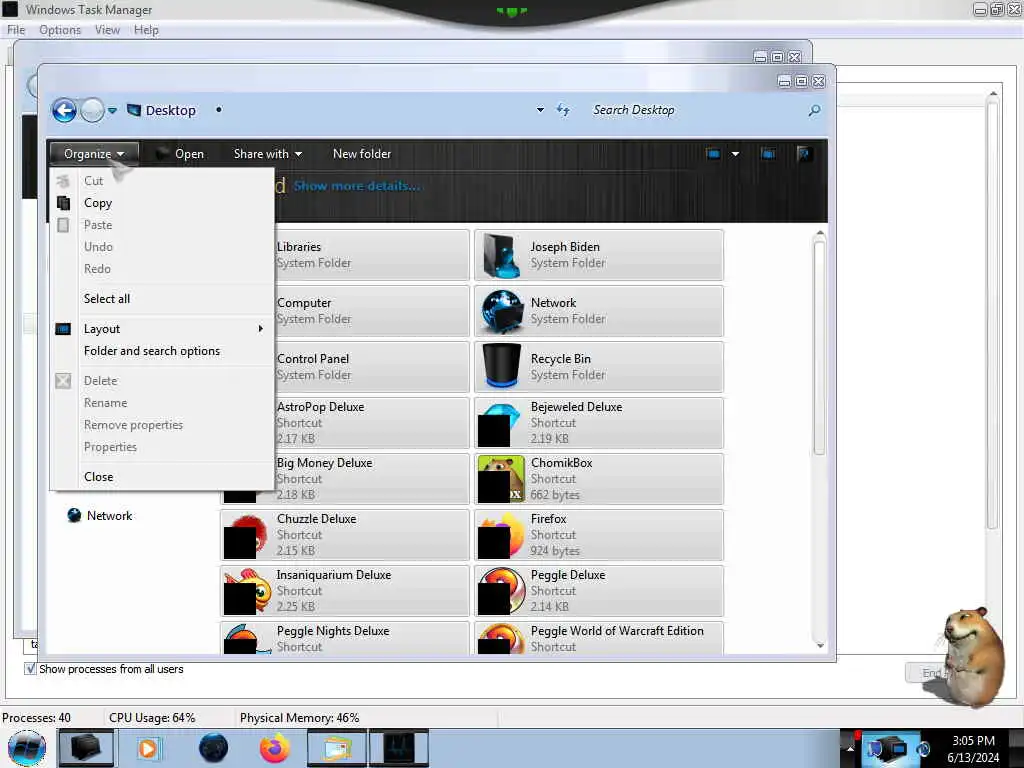Click the Task Manager vertical scrollbar
Viewport: 1024px width, 768px height.
click(993, 313)
